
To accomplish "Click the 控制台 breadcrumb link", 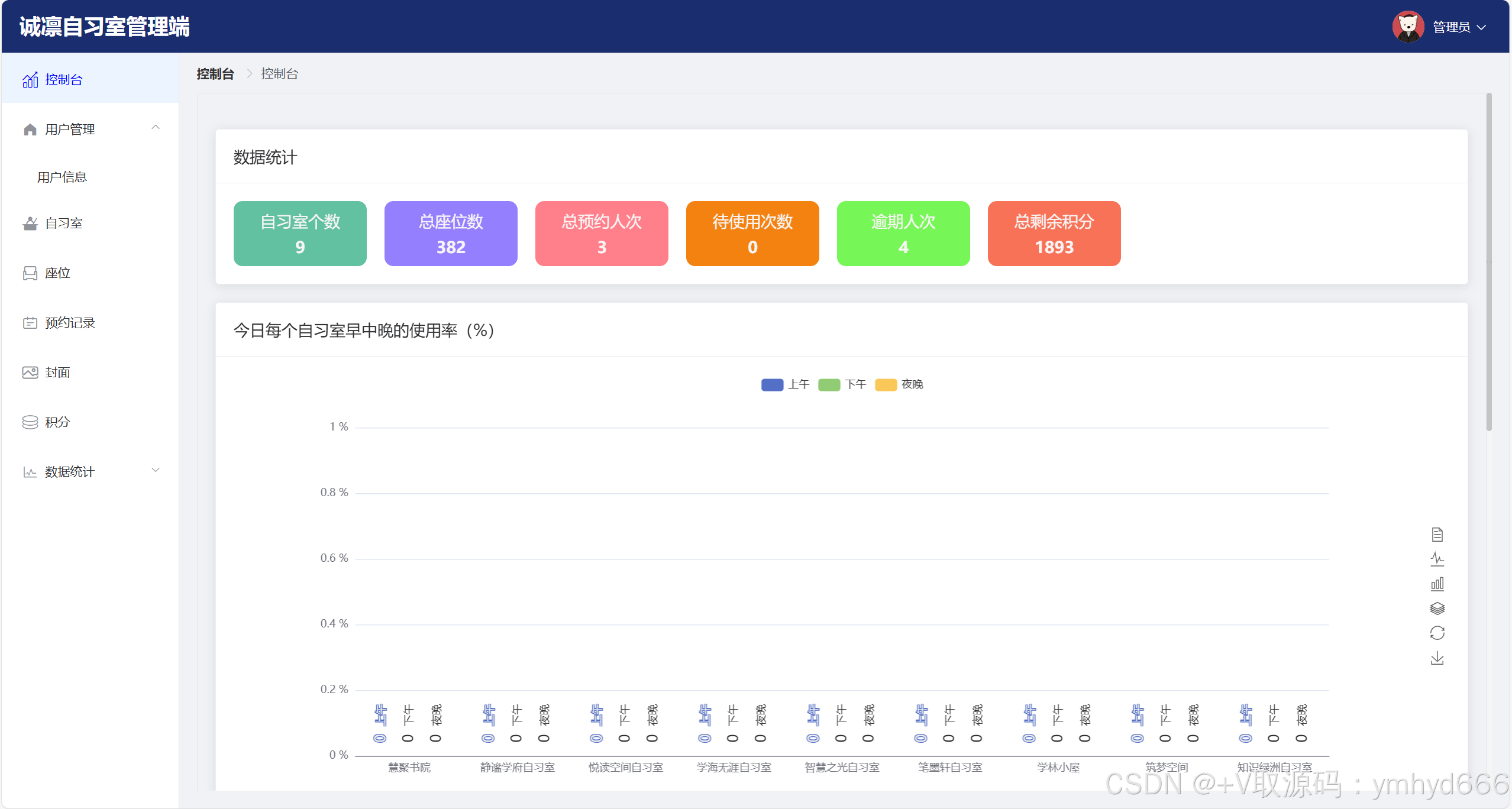I will (215, 74).
